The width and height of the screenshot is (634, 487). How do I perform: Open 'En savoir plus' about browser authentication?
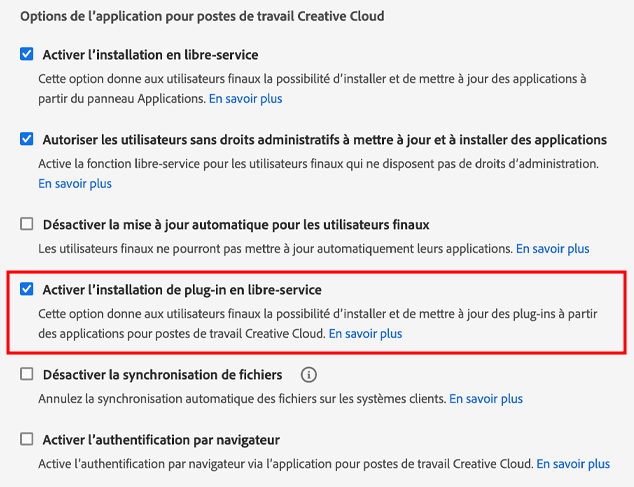(573, 464)
